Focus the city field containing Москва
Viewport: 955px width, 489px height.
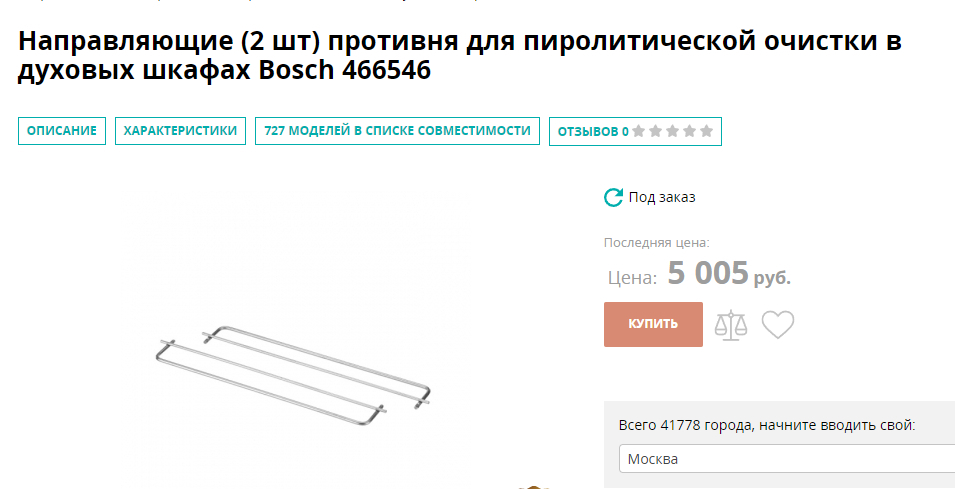tap(787, 459)
